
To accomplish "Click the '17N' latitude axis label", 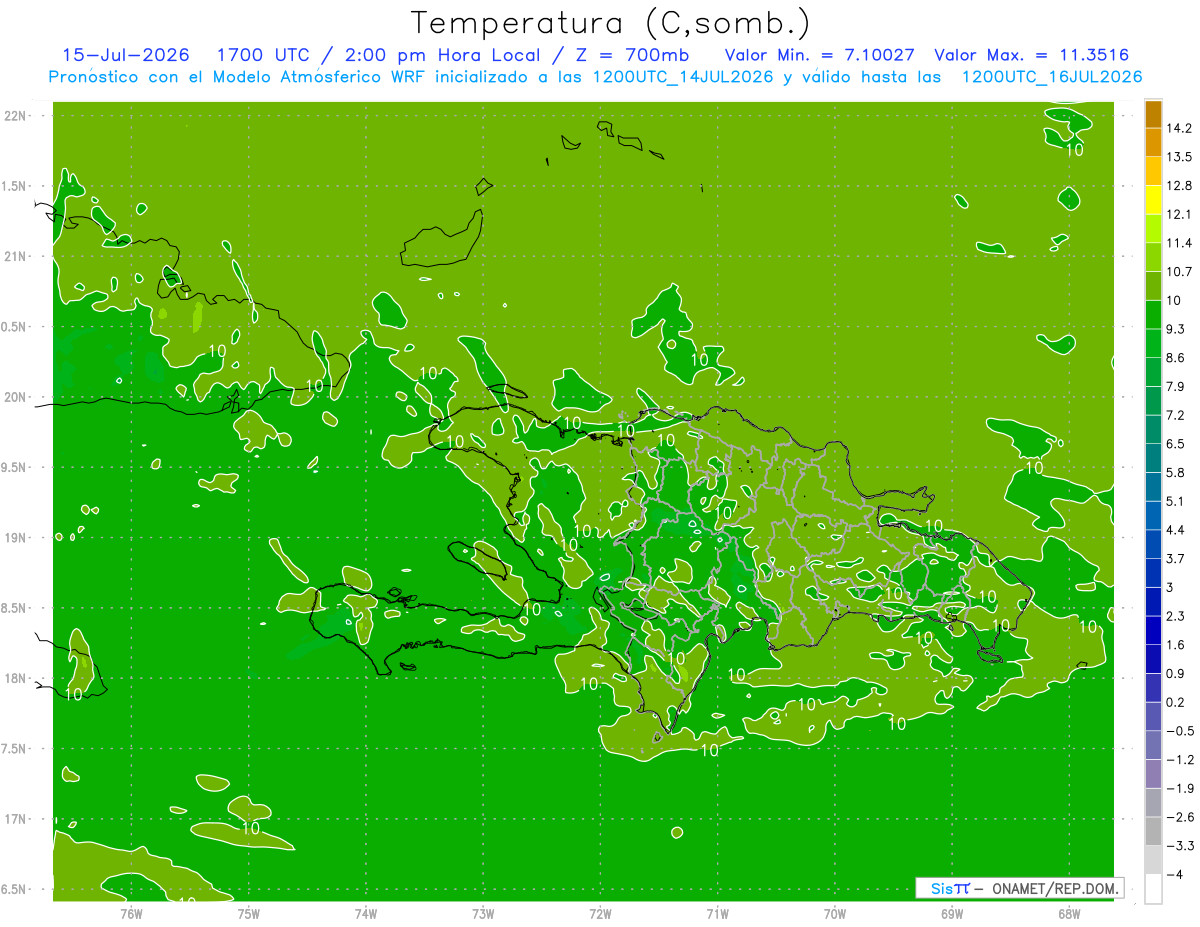I will point(17,819).
